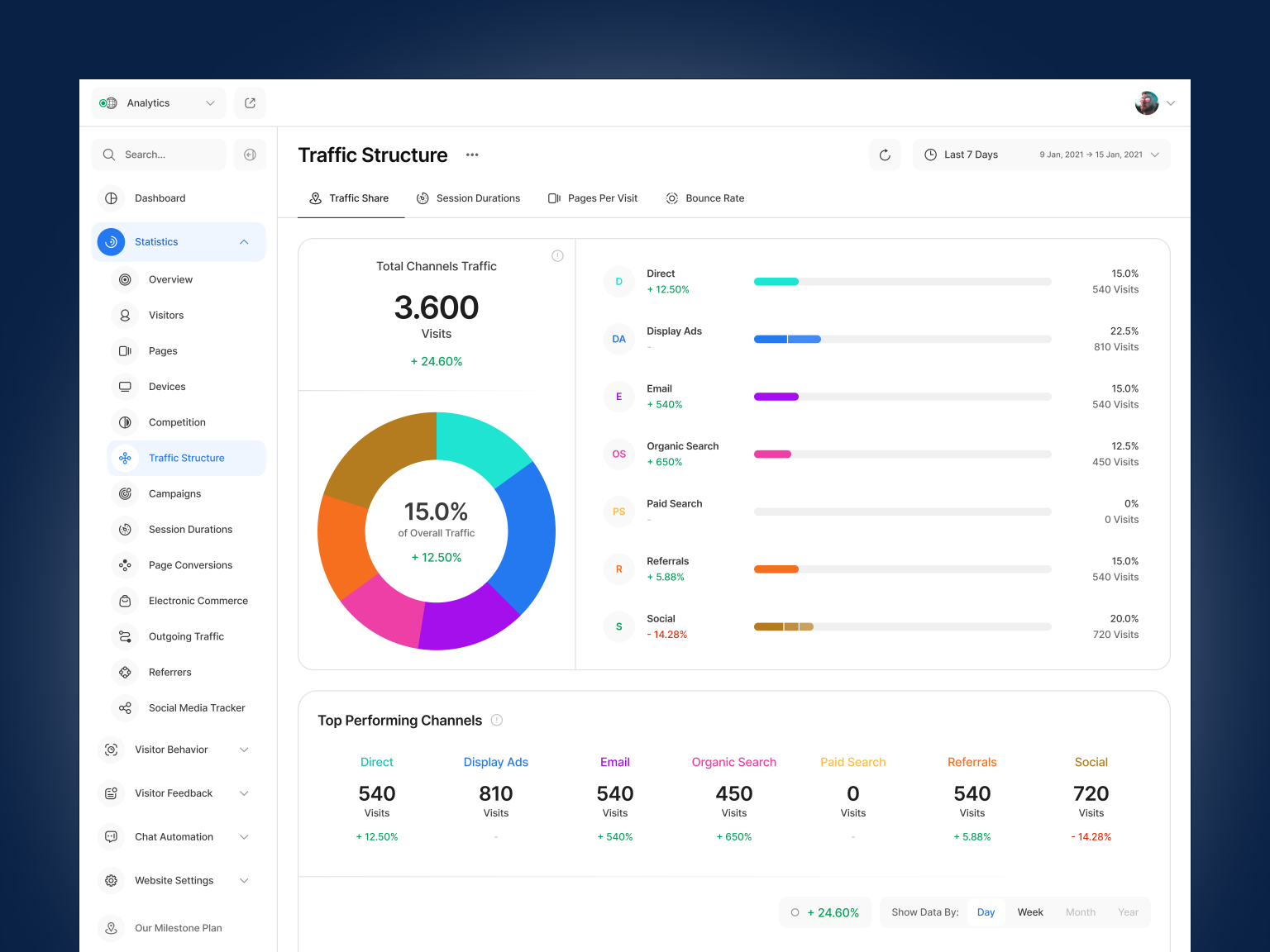Click the Referrals traffic progress bar

(903, 569)
